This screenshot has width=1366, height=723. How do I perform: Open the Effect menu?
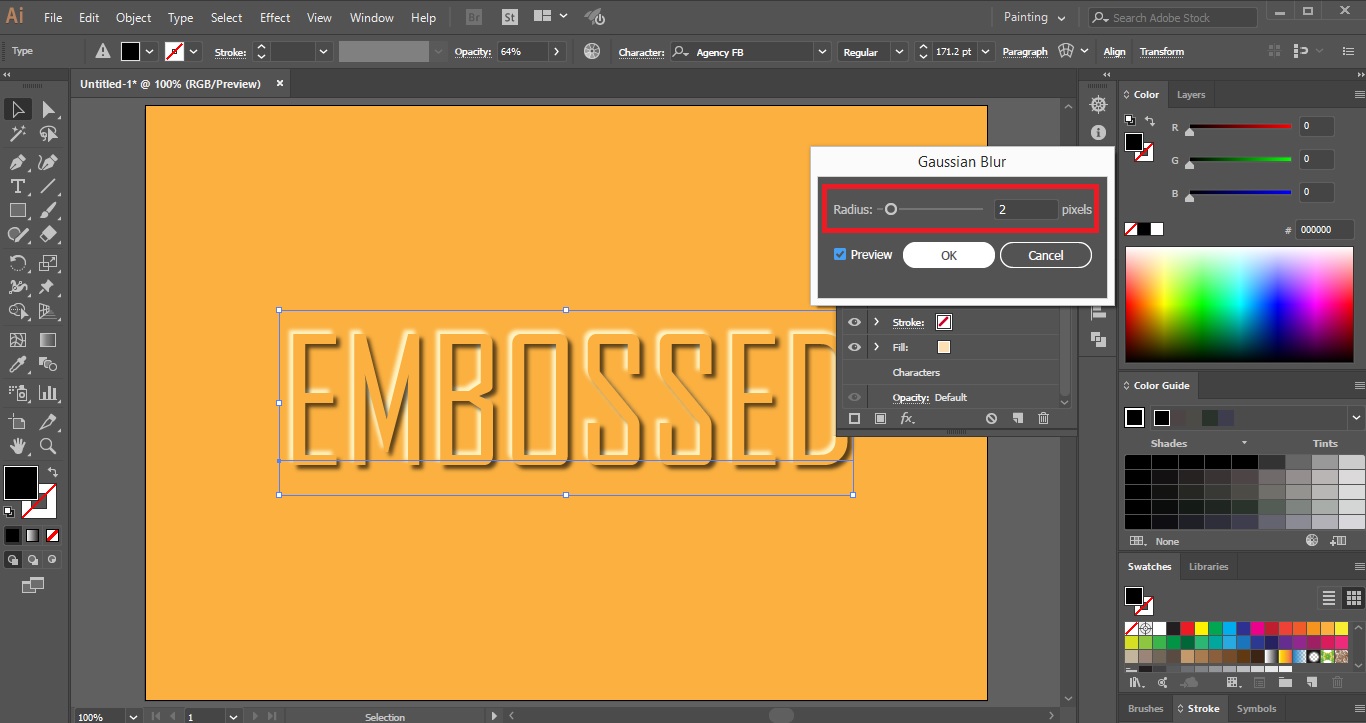point(274,17)
